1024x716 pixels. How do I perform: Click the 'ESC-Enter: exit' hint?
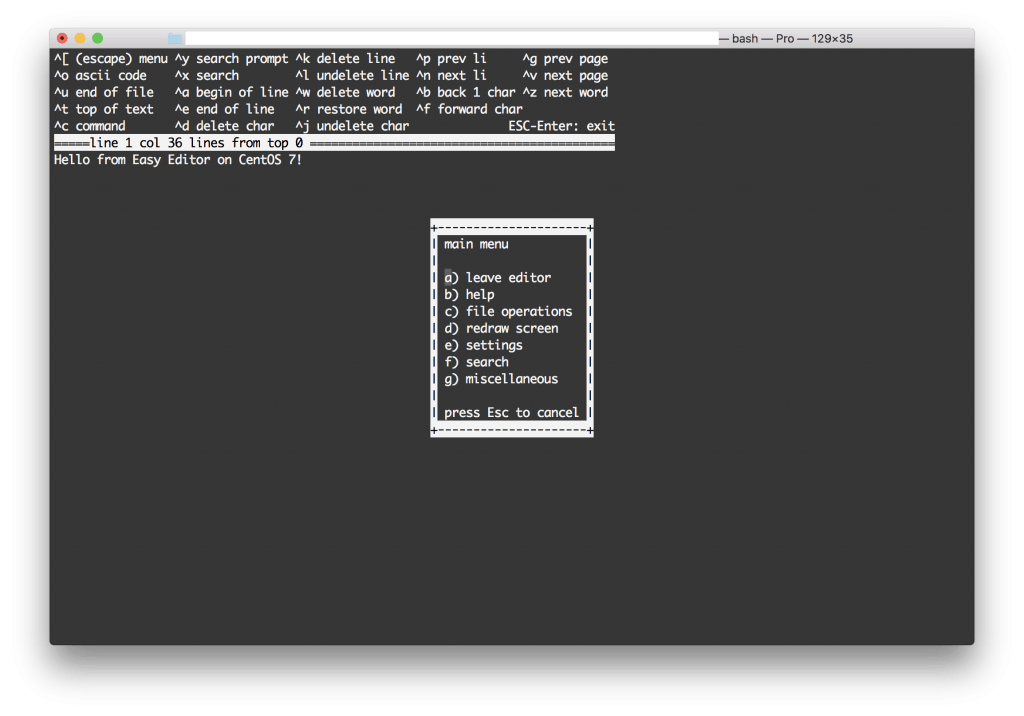pyautogui.click(x=561, y=126)
